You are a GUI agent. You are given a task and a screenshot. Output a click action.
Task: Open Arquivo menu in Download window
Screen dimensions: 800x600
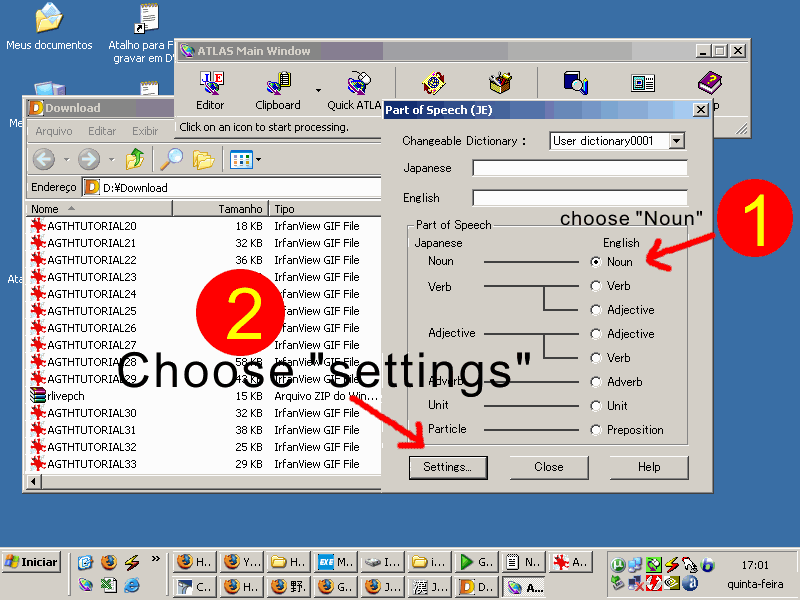[54, 131]
